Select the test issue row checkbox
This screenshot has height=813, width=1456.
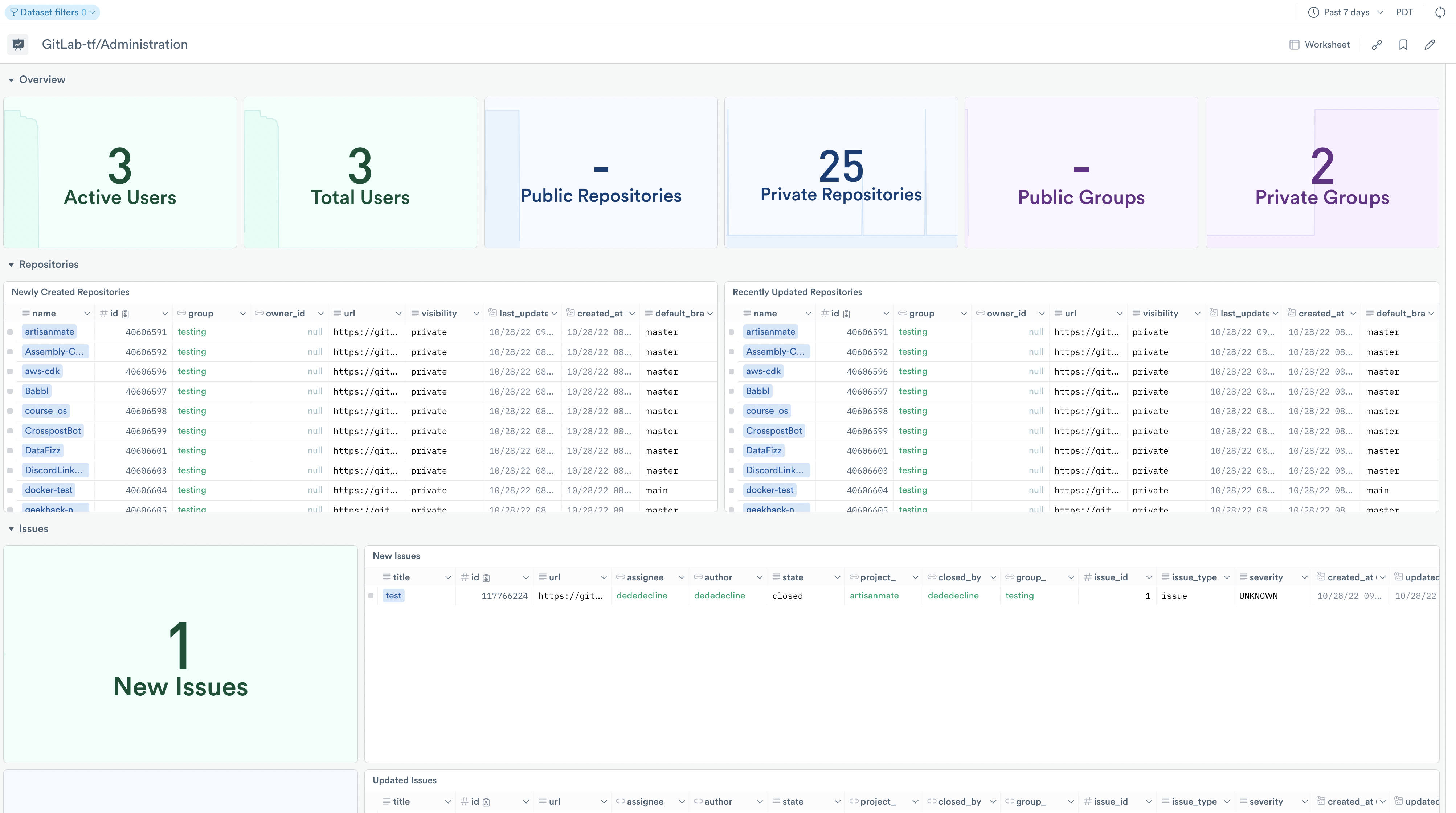pos(371,595)
